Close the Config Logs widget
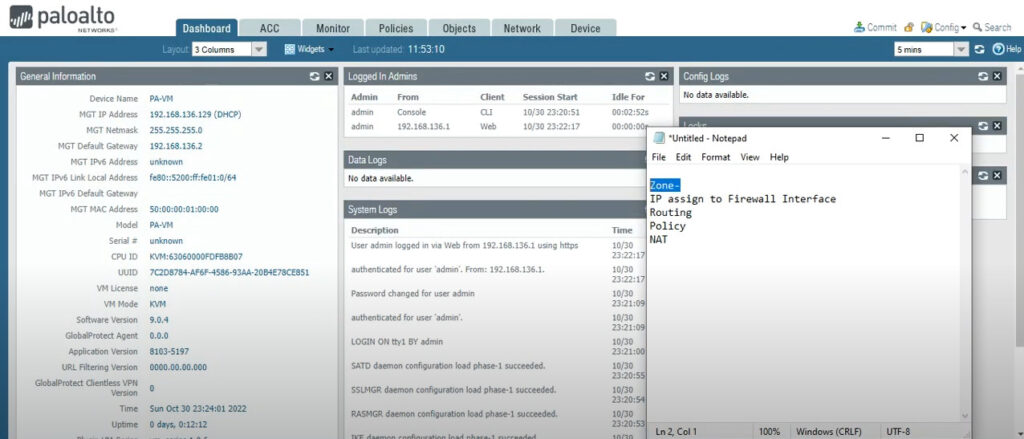The width and height of the screenshot is (1024, 439). coord(997,76)
